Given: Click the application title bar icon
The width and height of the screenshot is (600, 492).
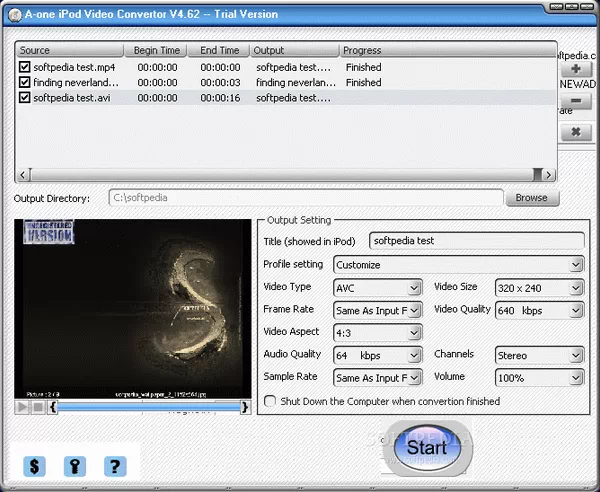Looking at the screenshot, I should click(x=15, y=15).
